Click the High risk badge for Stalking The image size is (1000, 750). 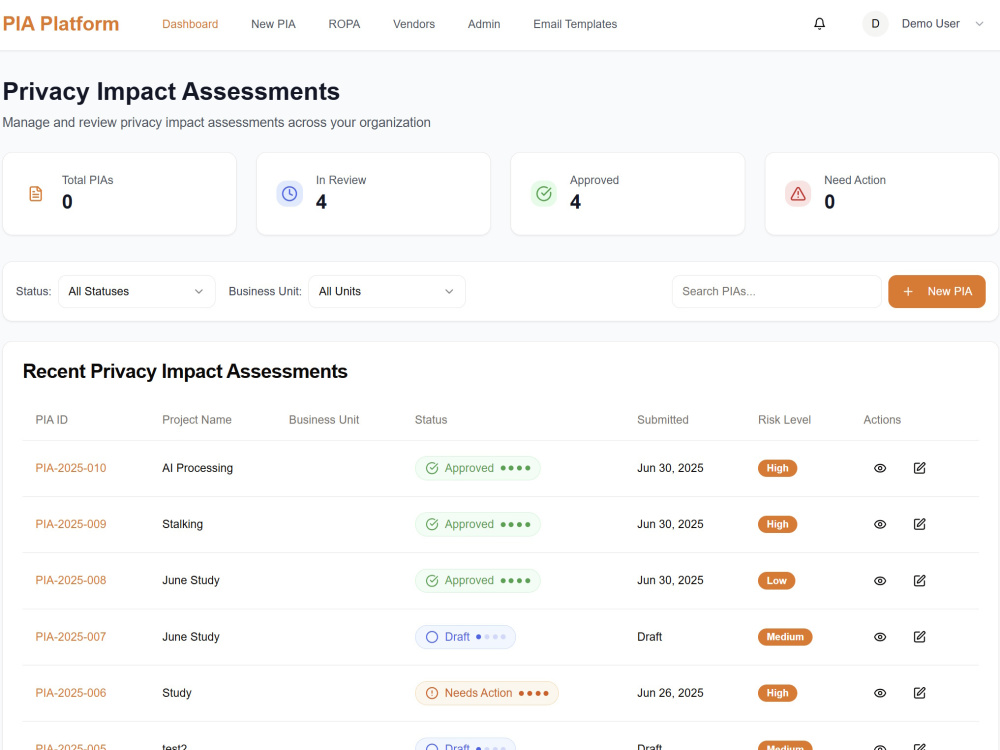[x=777, y=524]
